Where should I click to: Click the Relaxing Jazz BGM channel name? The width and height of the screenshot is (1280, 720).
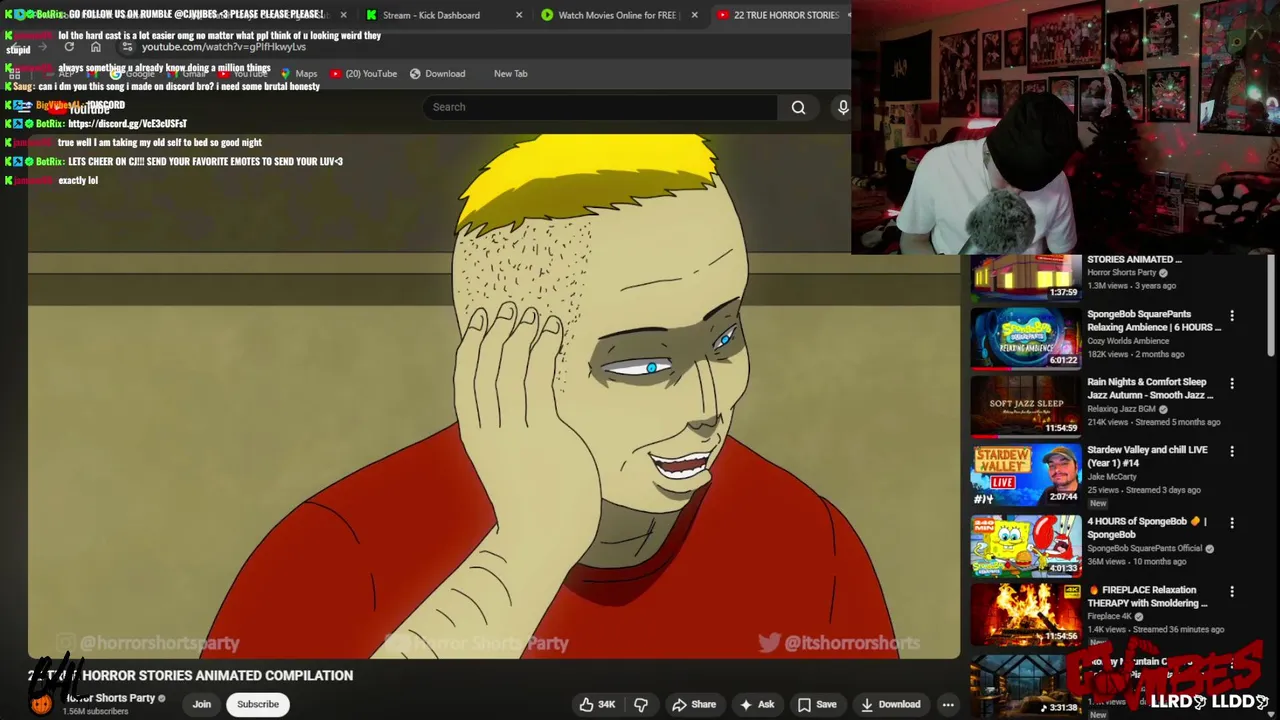coord(1121,409)
